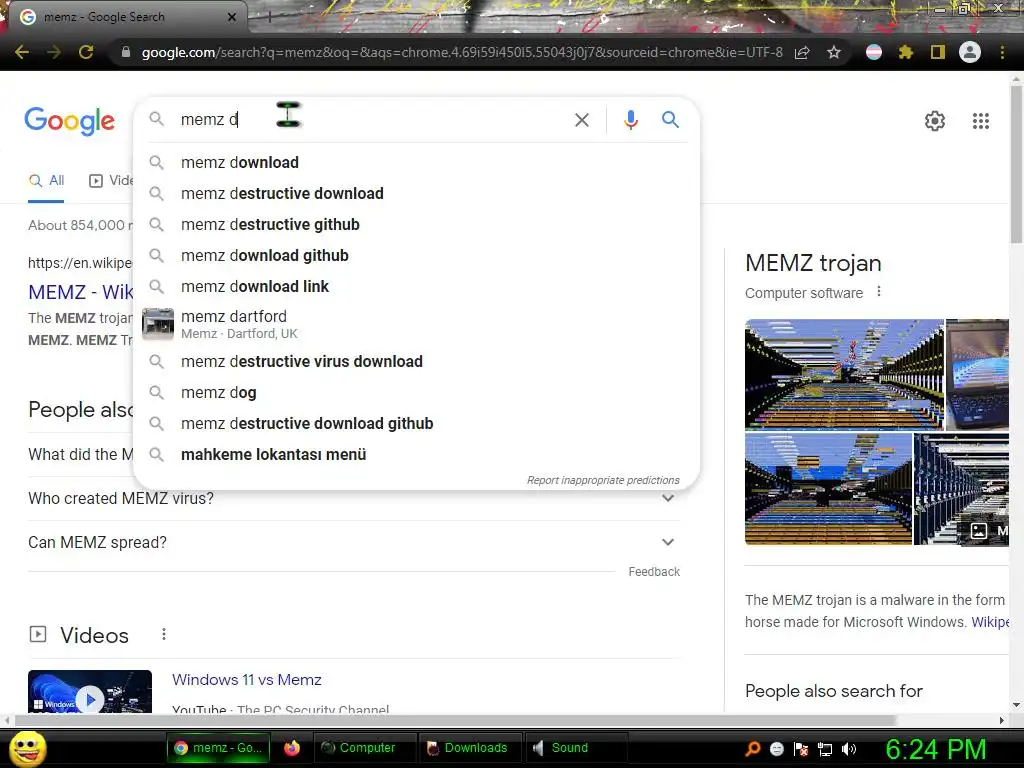1024x768 pixels.
Task: Start voice search with the microphone
Action: [630, 120]
